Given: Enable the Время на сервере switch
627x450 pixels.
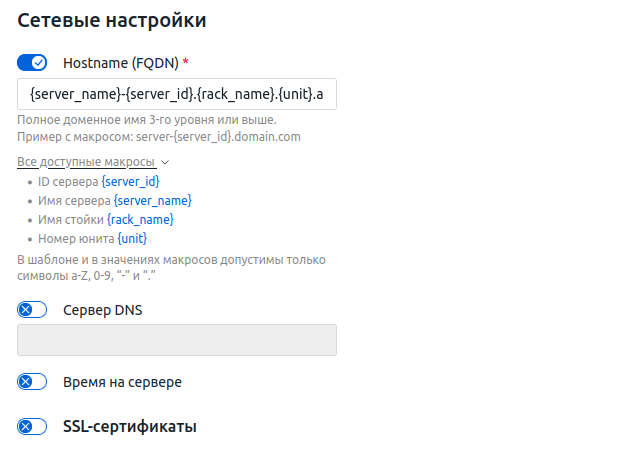Looking at the screenshot, I should (x=32, y=382).
